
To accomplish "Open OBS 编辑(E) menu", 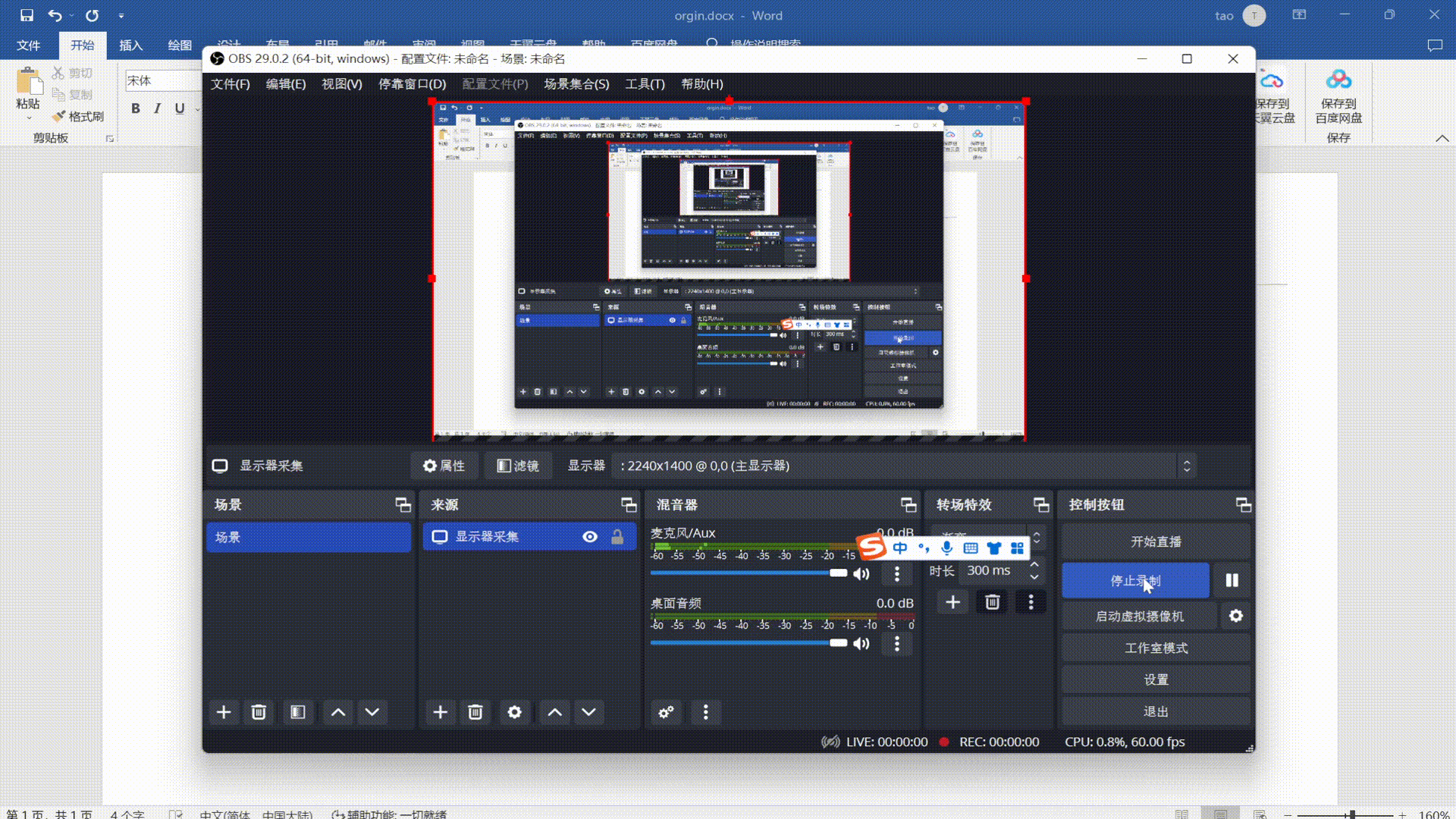I will [286, 84].
